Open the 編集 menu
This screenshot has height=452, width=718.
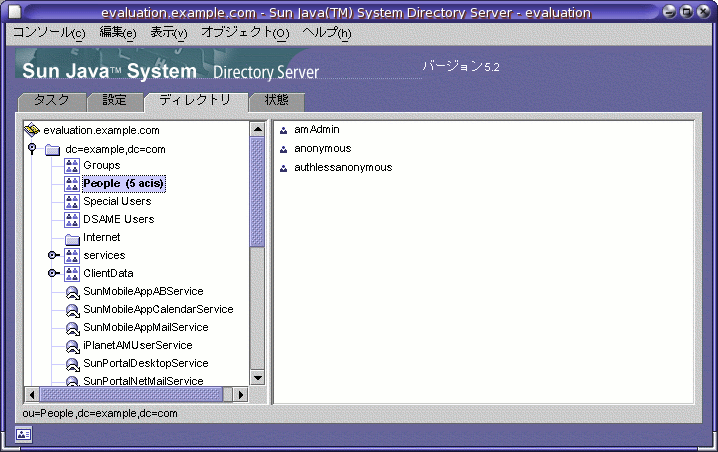tap(118, 33)
